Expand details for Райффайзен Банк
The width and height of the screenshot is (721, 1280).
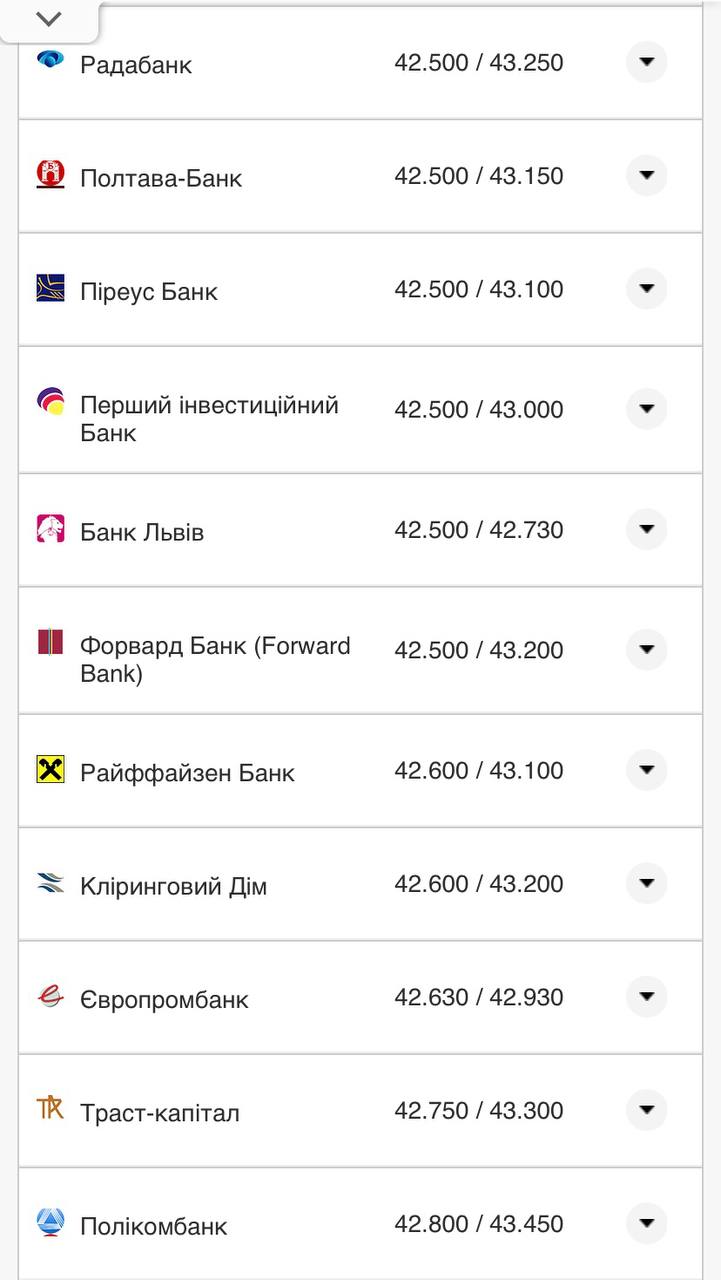647,770
